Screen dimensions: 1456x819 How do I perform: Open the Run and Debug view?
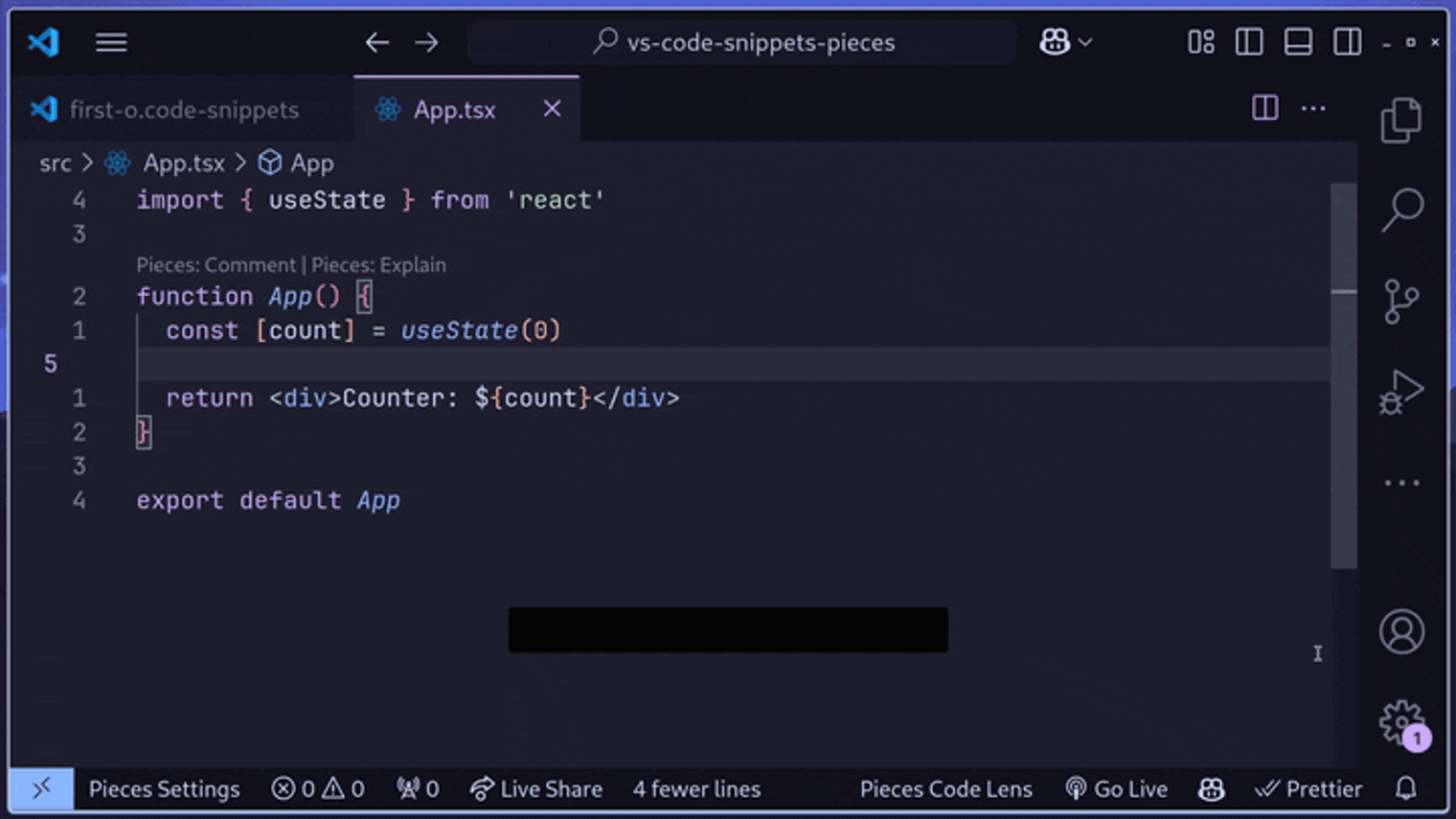coord(1401,392)
